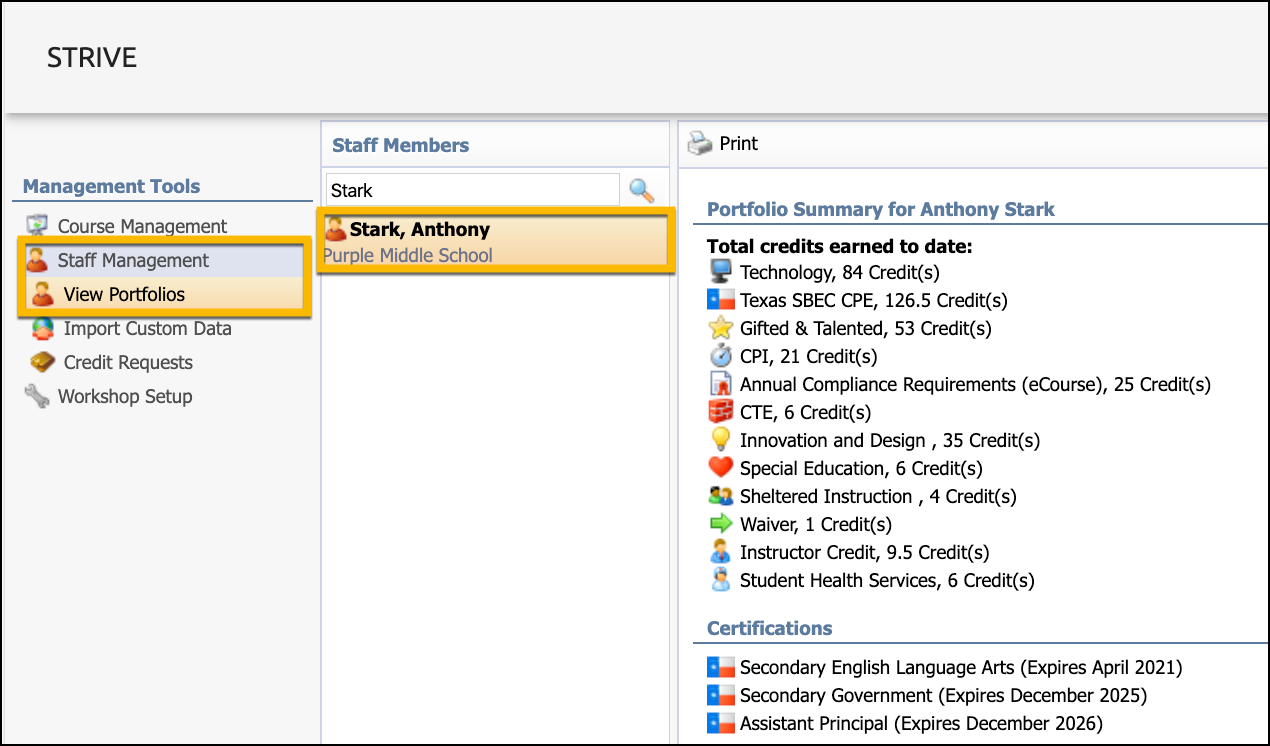Open Staff Management
1270x746 pixels.
coord(133,260)
